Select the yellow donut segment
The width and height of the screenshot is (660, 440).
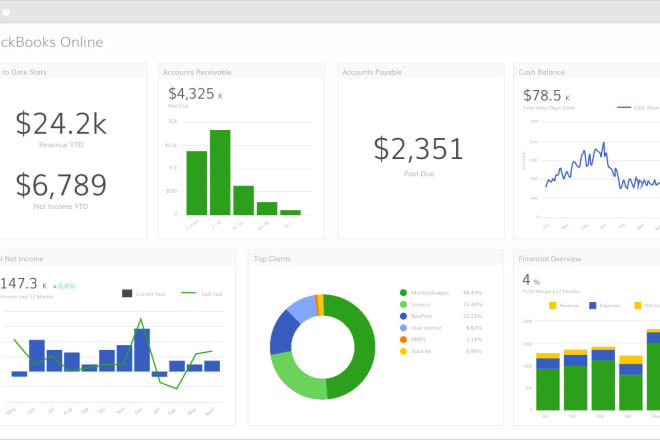[x=321, y=305]
